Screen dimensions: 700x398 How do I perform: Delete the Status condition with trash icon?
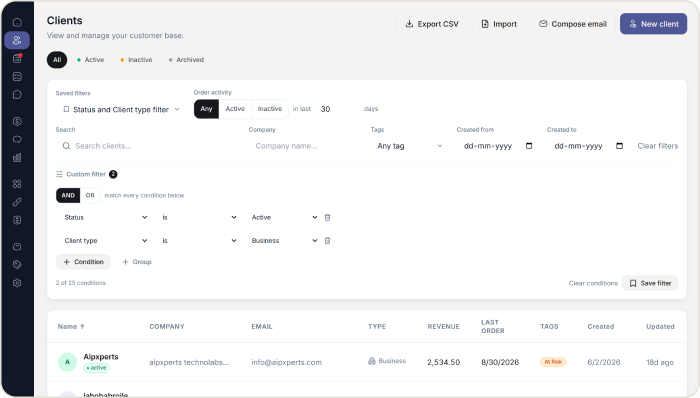point(327,217)
